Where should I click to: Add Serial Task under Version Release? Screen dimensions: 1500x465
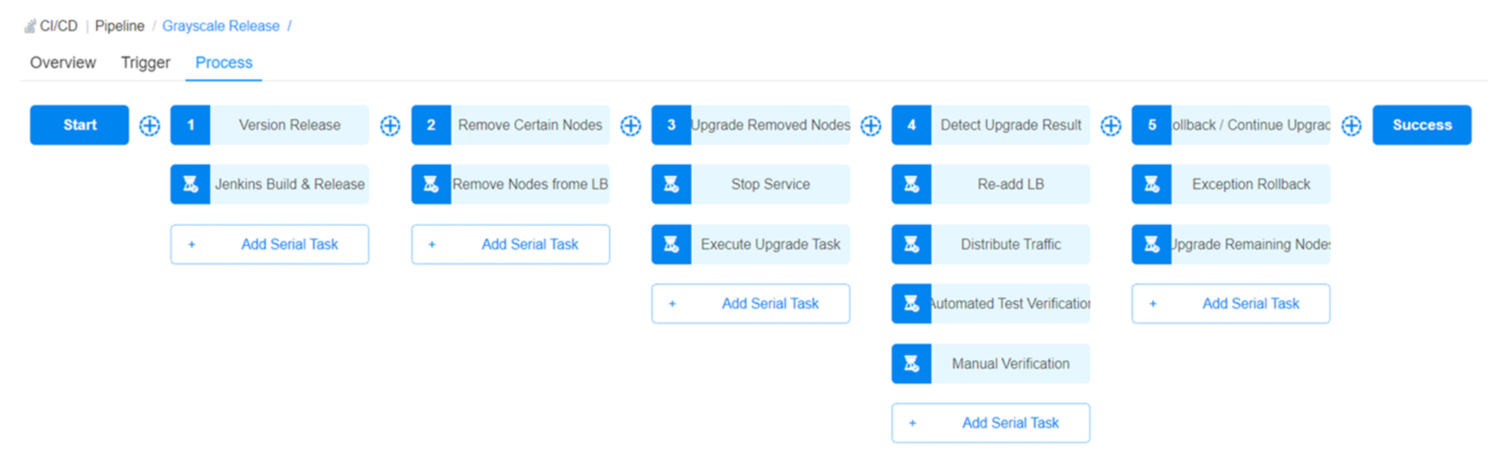tap(270, 244)
